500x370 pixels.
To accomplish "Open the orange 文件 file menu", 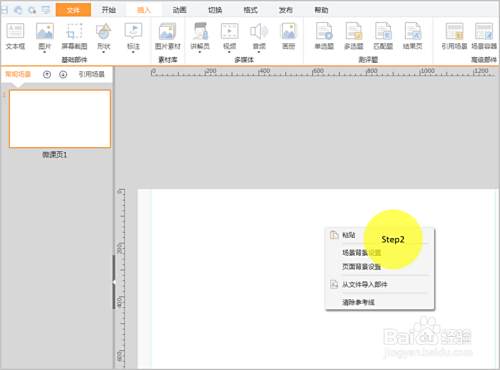I will tap(73, 10).
